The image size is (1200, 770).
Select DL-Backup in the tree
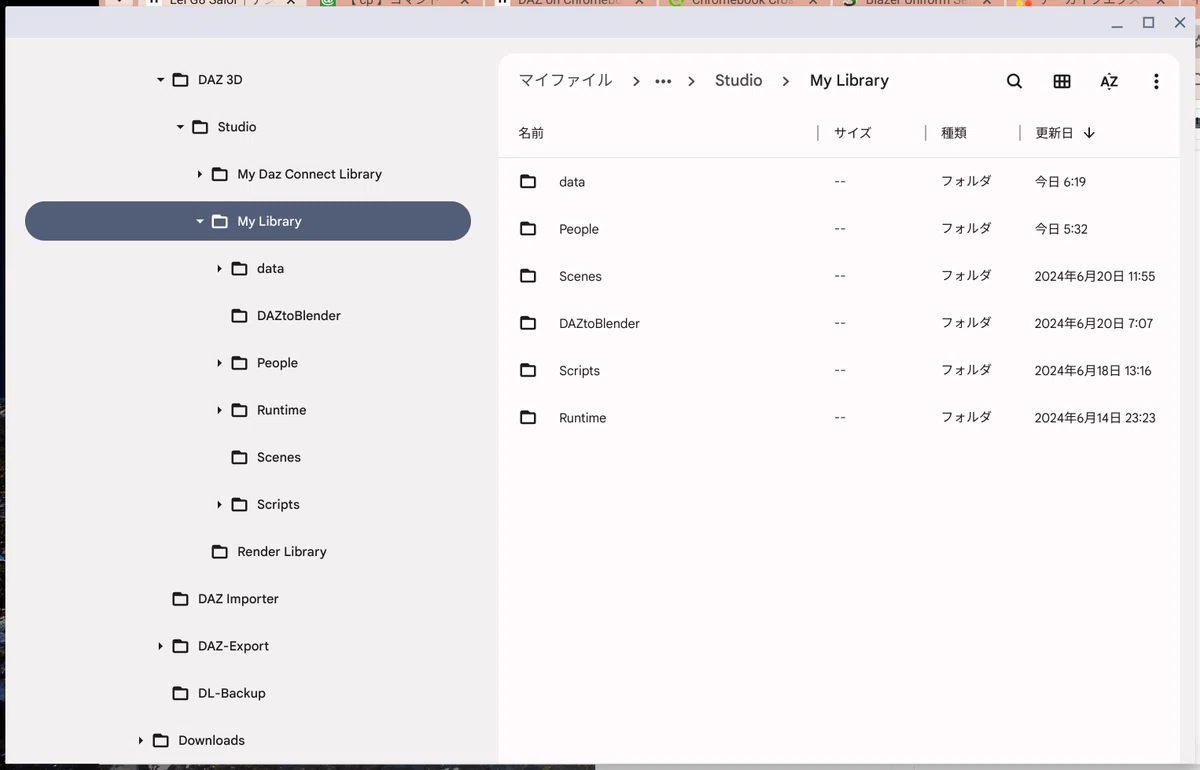click(231, 693)
